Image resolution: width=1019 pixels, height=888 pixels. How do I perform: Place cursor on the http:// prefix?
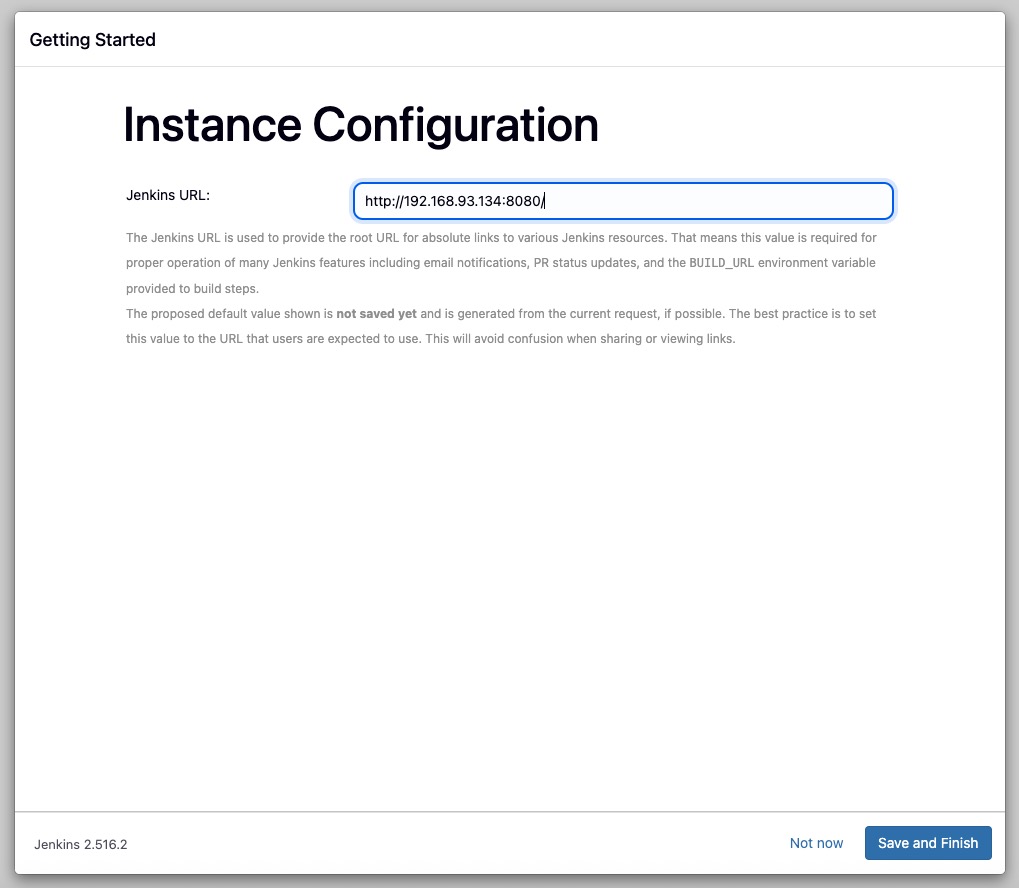pyautogui.click(x=382, y=201)
